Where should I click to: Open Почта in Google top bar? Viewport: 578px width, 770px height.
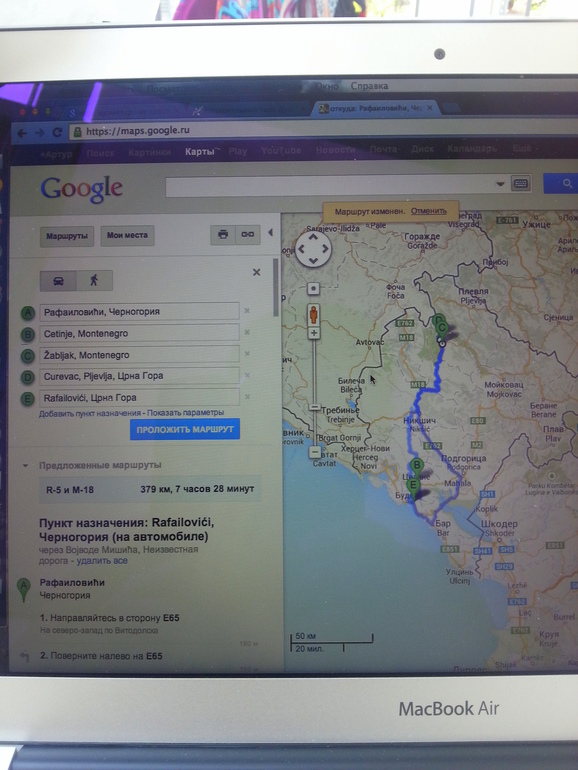click(x=383, y=149)
